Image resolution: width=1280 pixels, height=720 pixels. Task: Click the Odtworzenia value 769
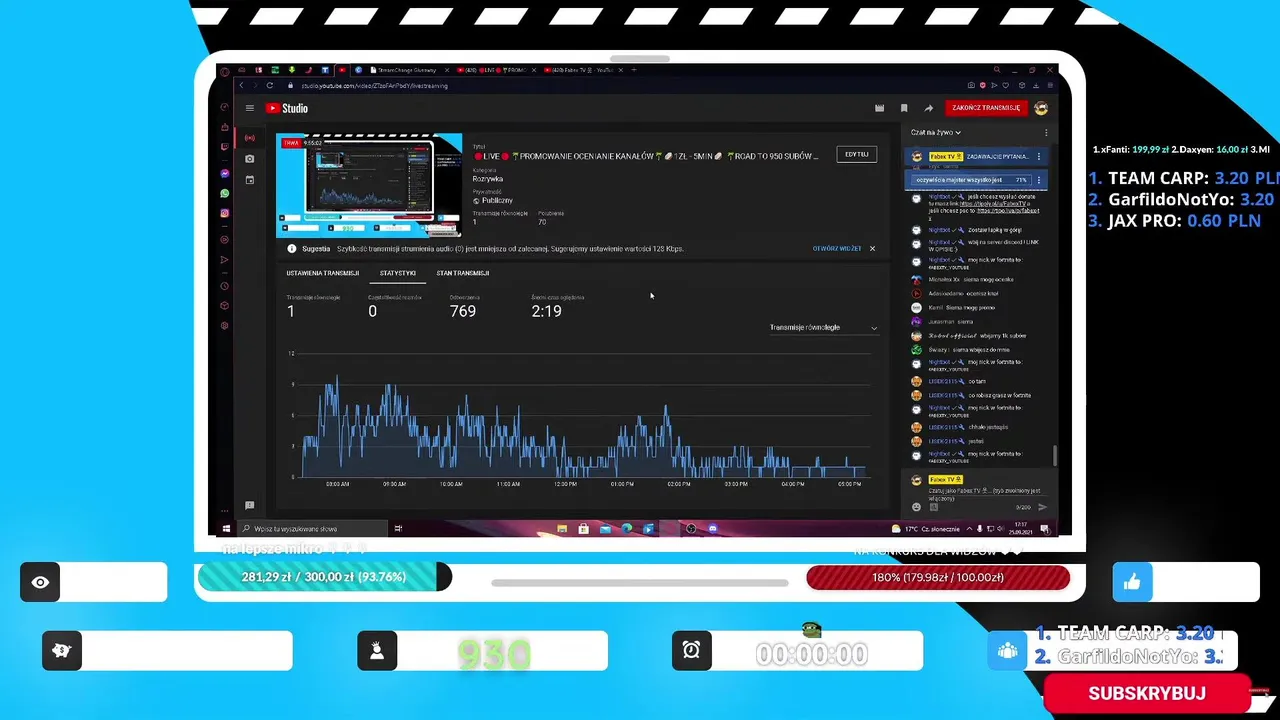click(463, 311)
